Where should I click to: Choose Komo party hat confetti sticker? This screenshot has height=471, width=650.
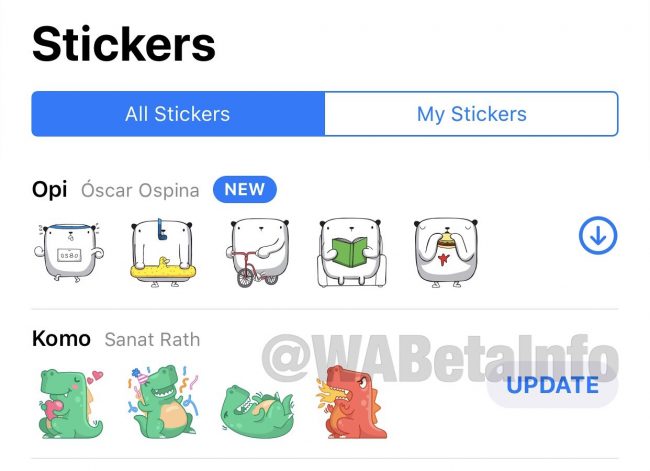[x=163, y=401]
